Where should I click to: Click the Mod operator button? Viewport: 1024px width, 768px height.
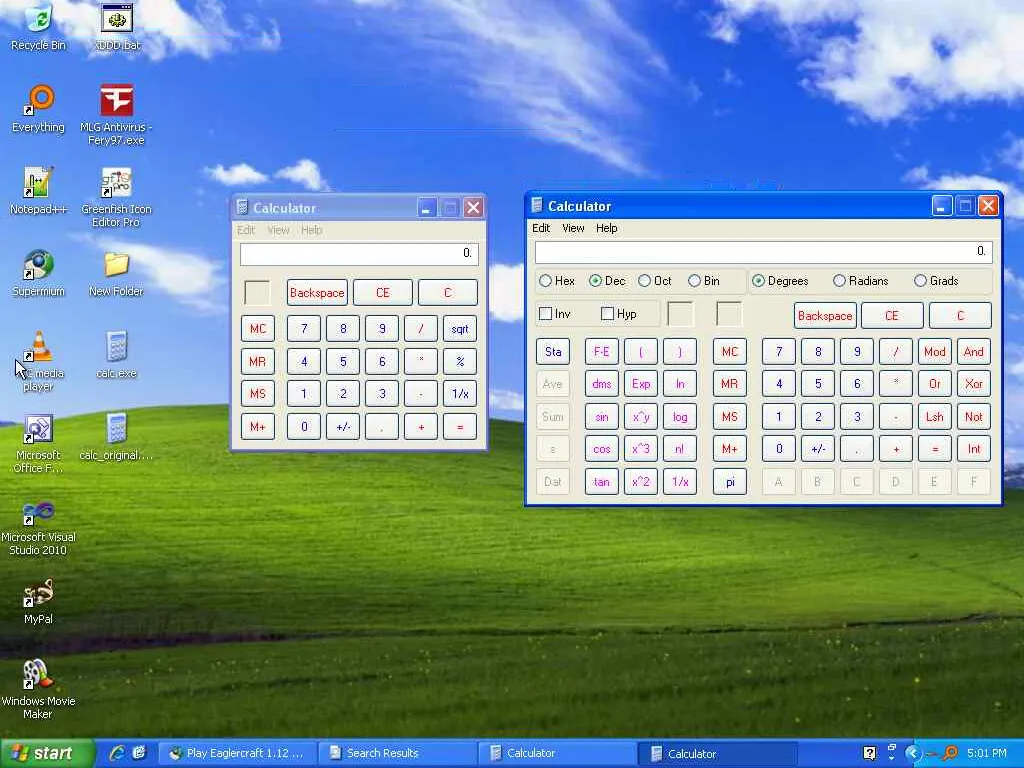(x=935, y=351)
